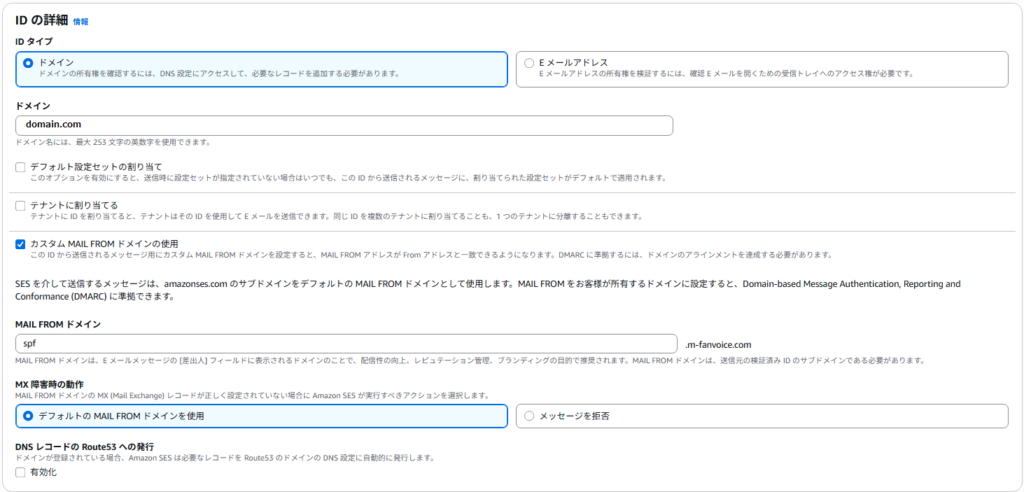Click the 情報 link beside ID の詳細

[81, 21]
